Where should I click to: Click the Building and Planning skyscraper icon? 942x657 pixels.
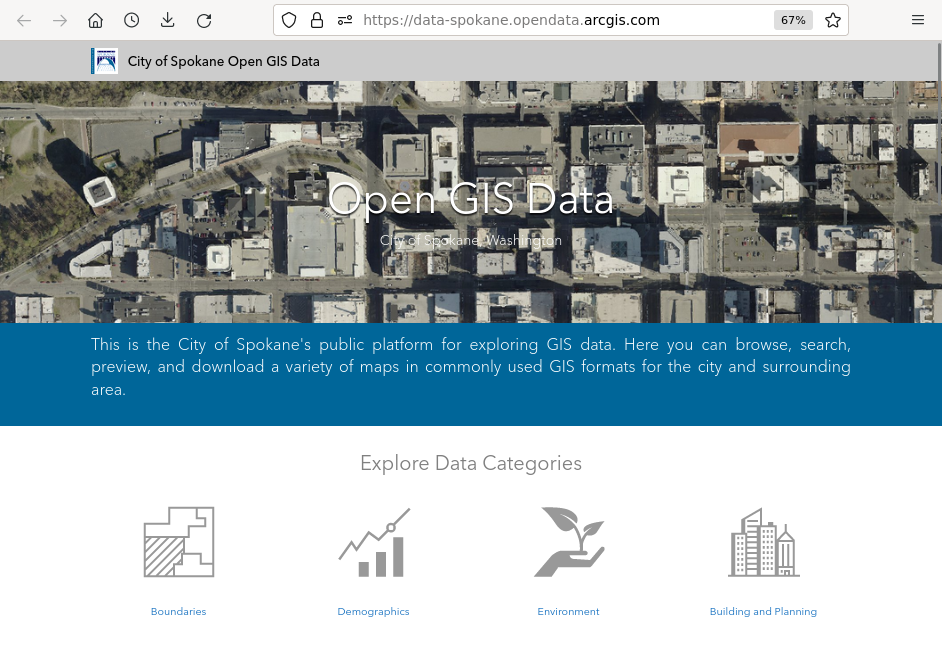(x=763, y=542)
